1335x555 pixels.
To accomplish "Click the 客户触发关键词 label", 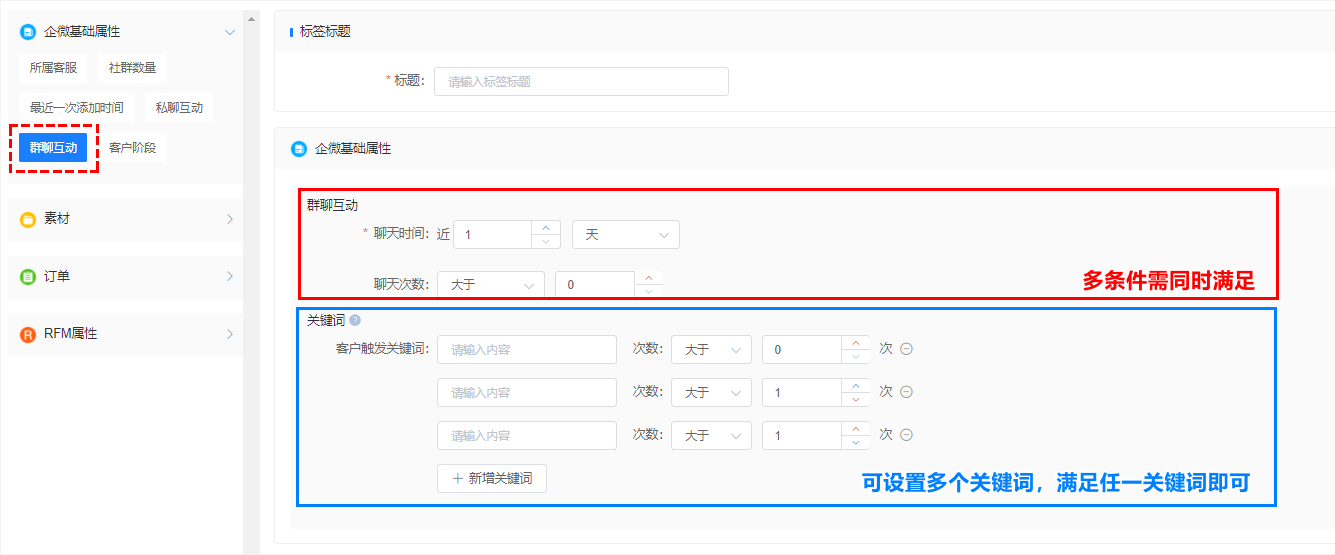I will click(382, 350).
